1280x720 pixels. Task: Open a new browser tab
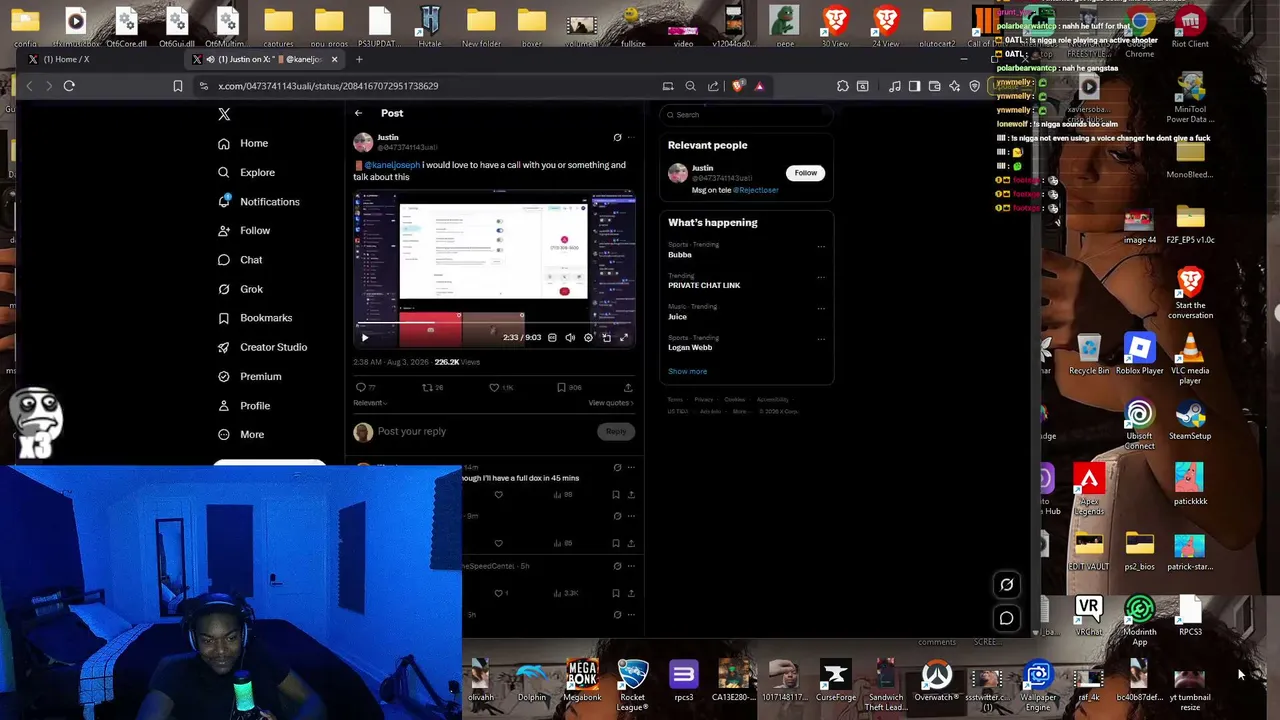[x=359, y=59]
